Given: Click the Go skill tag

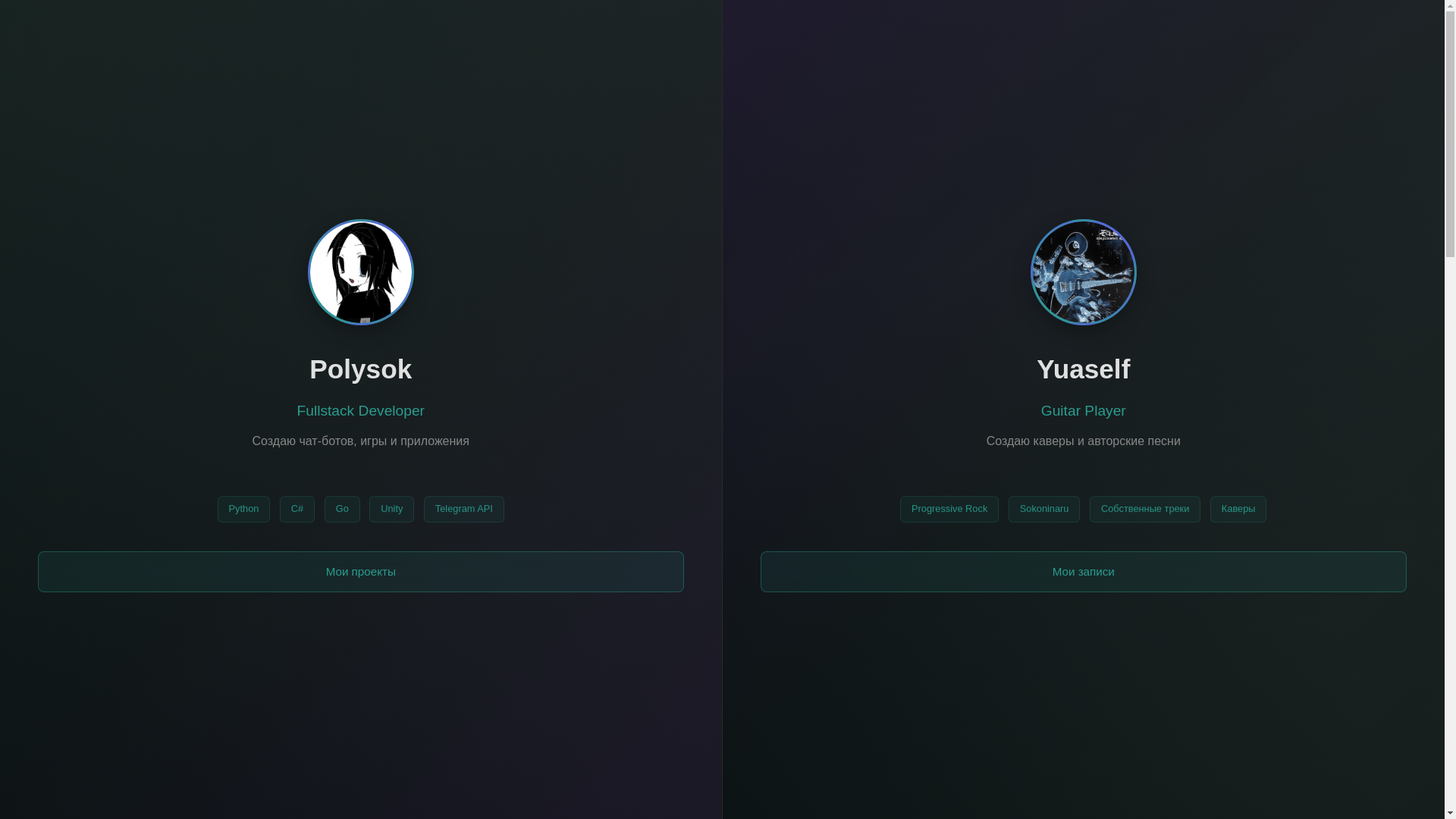Looking at the screenshot, I should click(342, 509).
